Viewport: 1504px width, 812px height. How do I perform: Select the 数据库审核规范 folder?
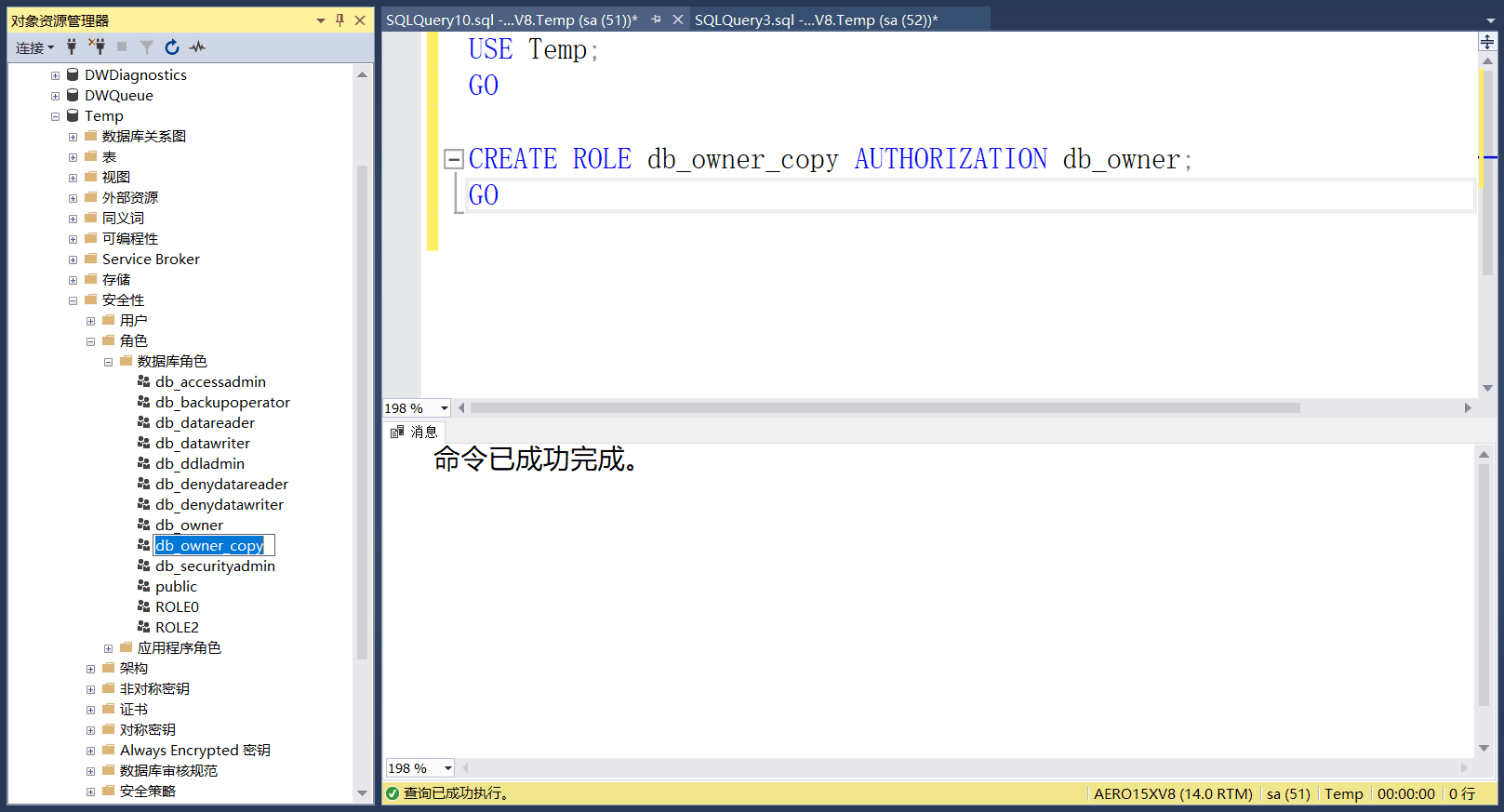(x=168, y=770)
